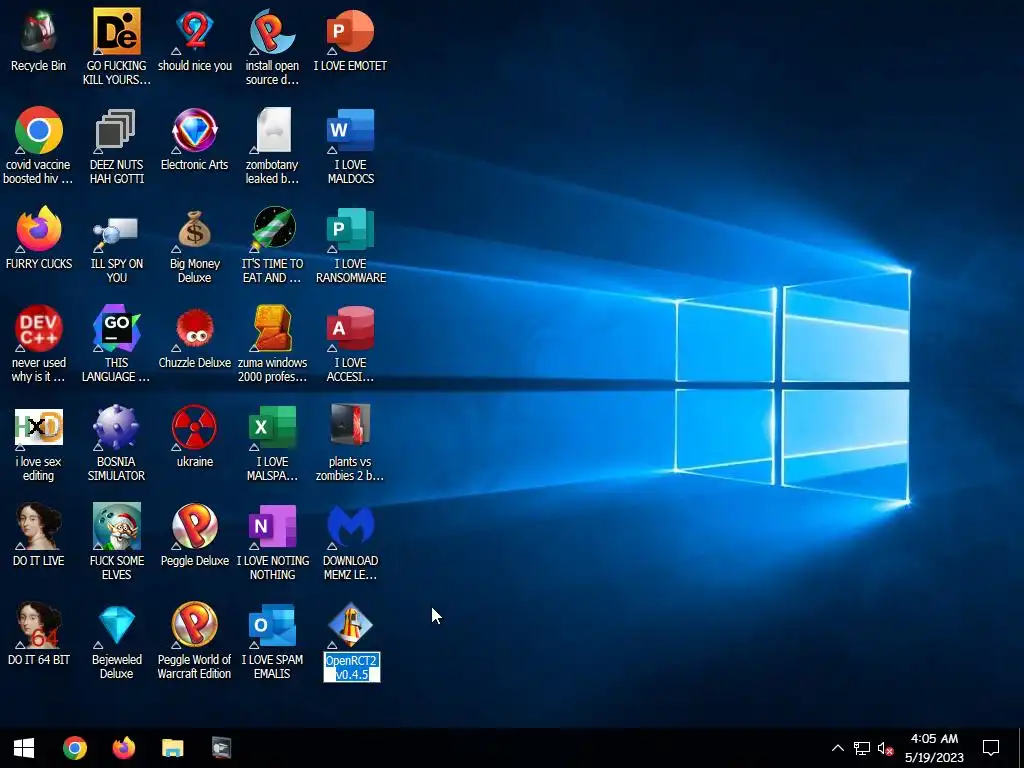This screenshot has height=768, width=1024.
Task: Open the network status tray icon
Action: [x=862, y=748]
